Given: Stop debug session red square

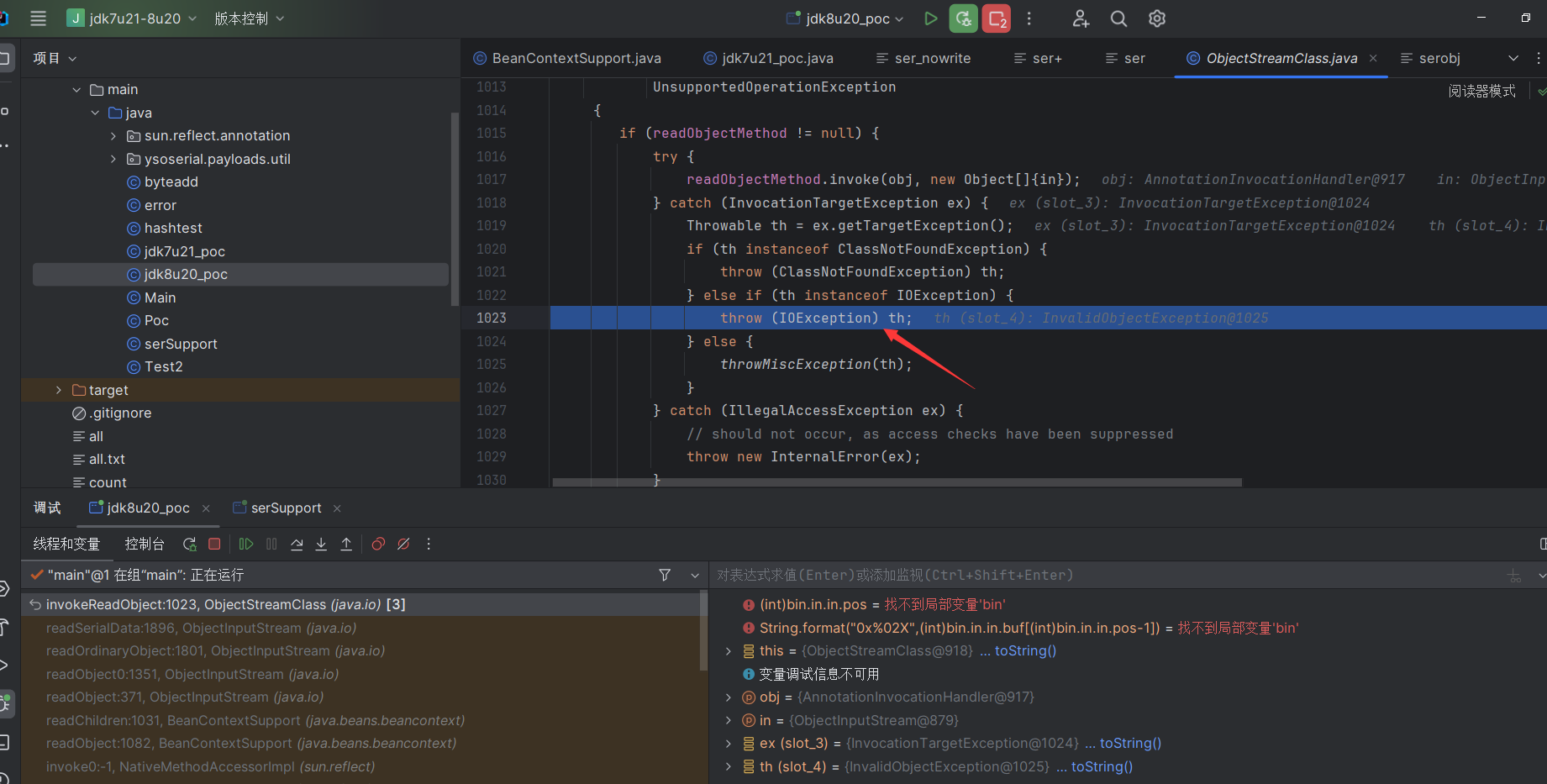Looking at the screenshot, I should (214, 544).
